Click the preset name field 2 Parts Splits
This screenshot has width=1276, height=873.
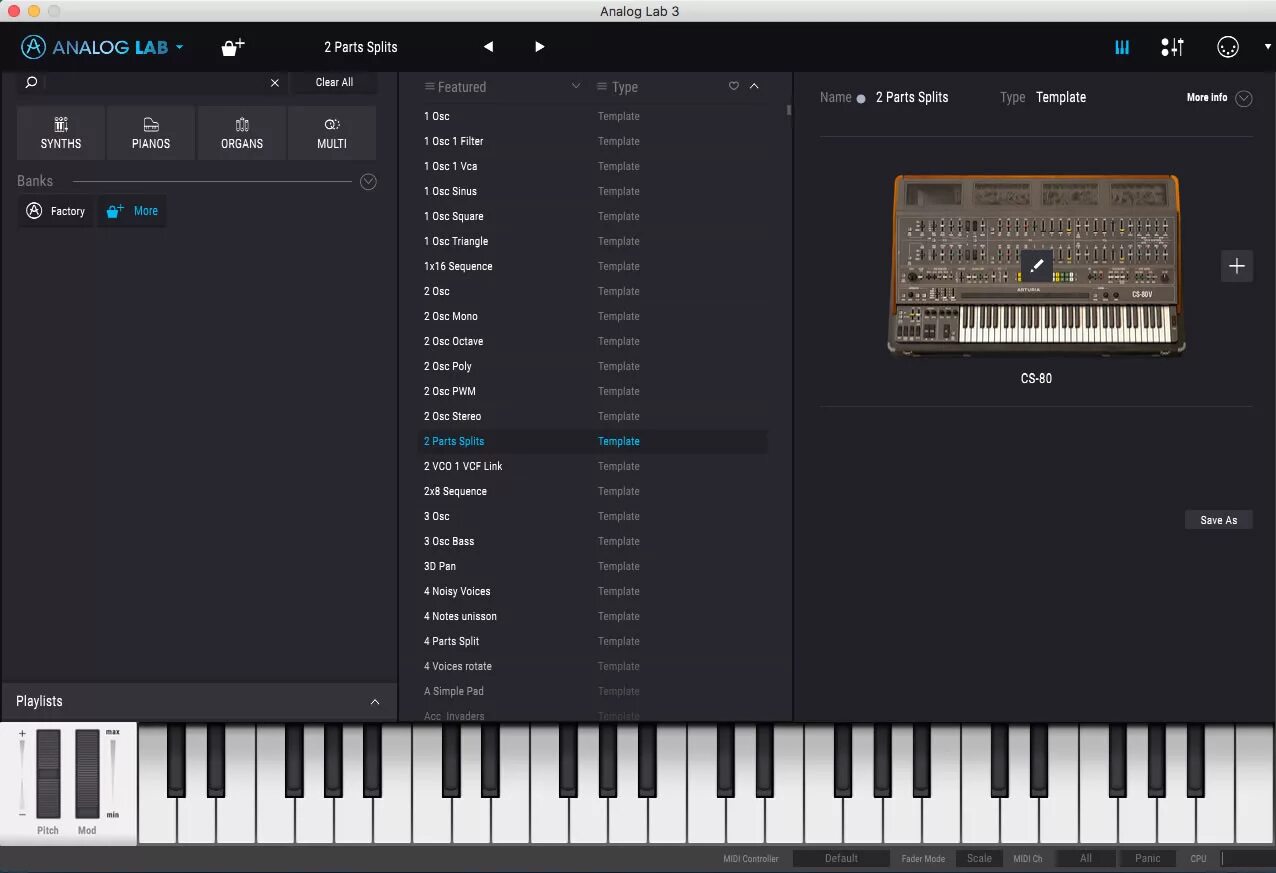912,97
